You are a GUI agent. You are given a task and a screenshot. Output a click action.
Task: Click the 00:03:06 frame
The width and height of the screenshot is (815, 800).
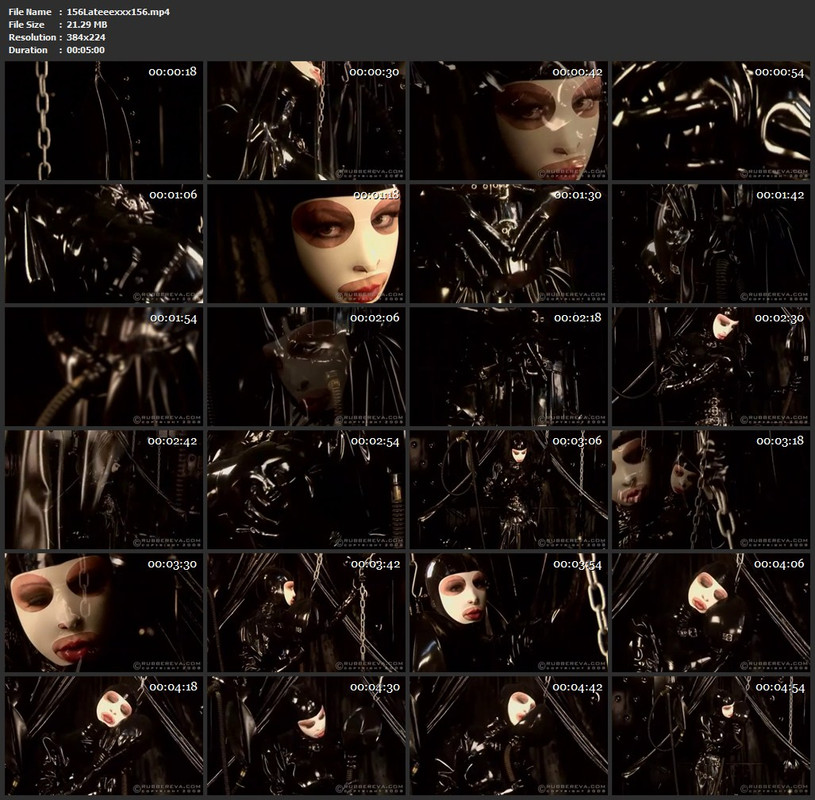click(509, 490)
